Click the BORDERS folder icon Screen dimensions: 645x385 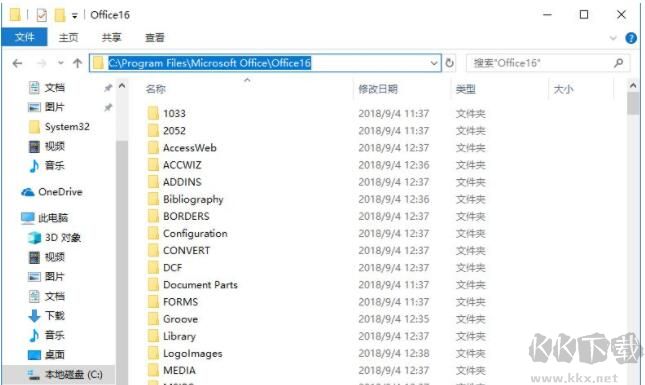(153, 216)
